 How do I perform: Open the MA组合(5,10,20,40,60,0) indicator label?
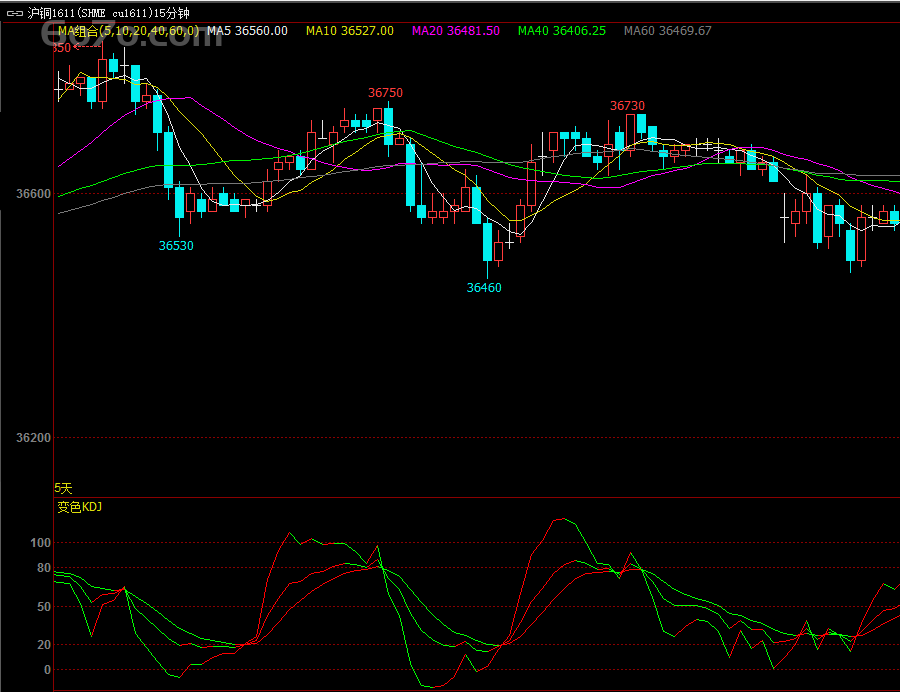[x=128, y=31]
